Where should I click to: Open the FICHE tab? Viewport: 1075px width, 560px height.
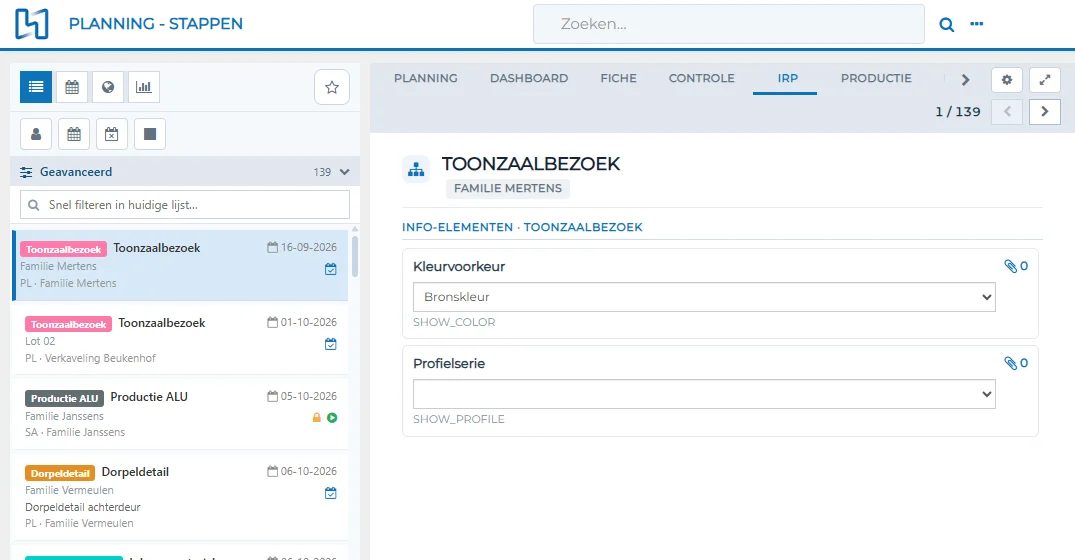618,78
